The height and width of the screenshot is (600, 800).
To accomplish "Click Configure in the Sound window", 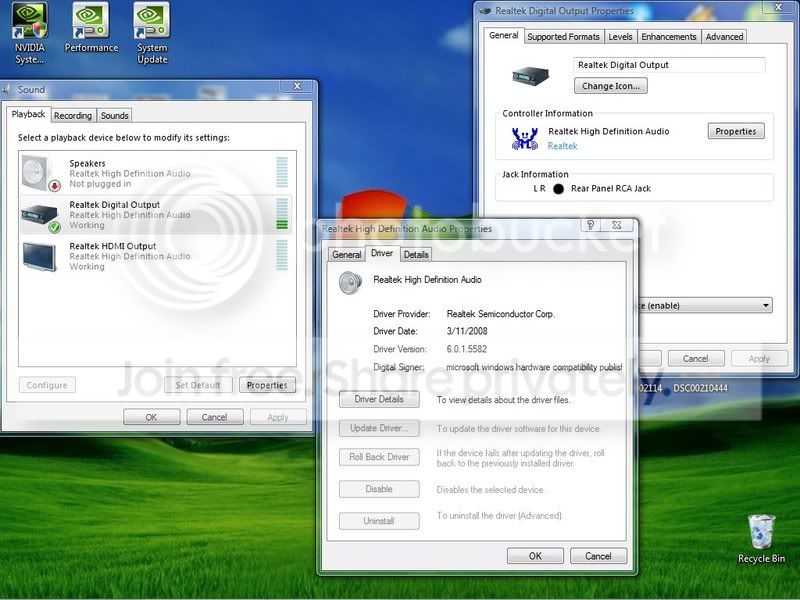I will point(47,385).
